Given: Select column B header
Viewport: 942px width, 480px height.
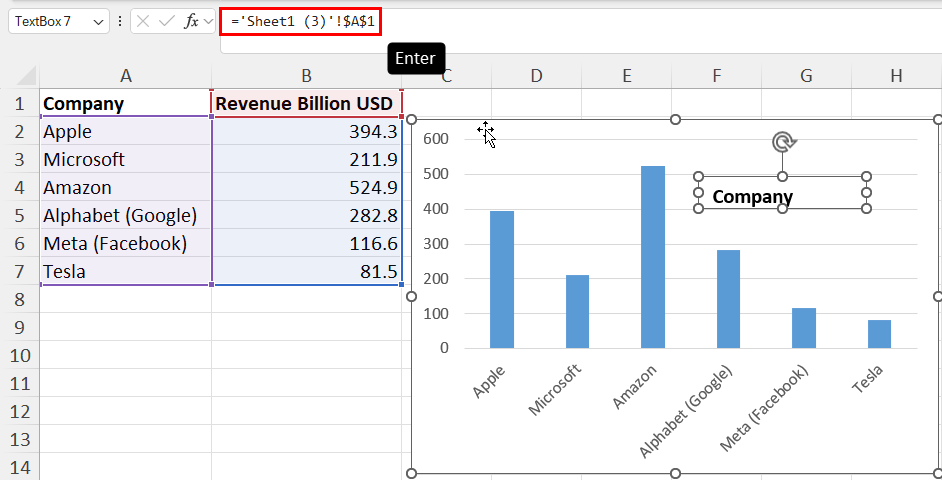Looking at the screenshot, I should (x=306, y=76).
